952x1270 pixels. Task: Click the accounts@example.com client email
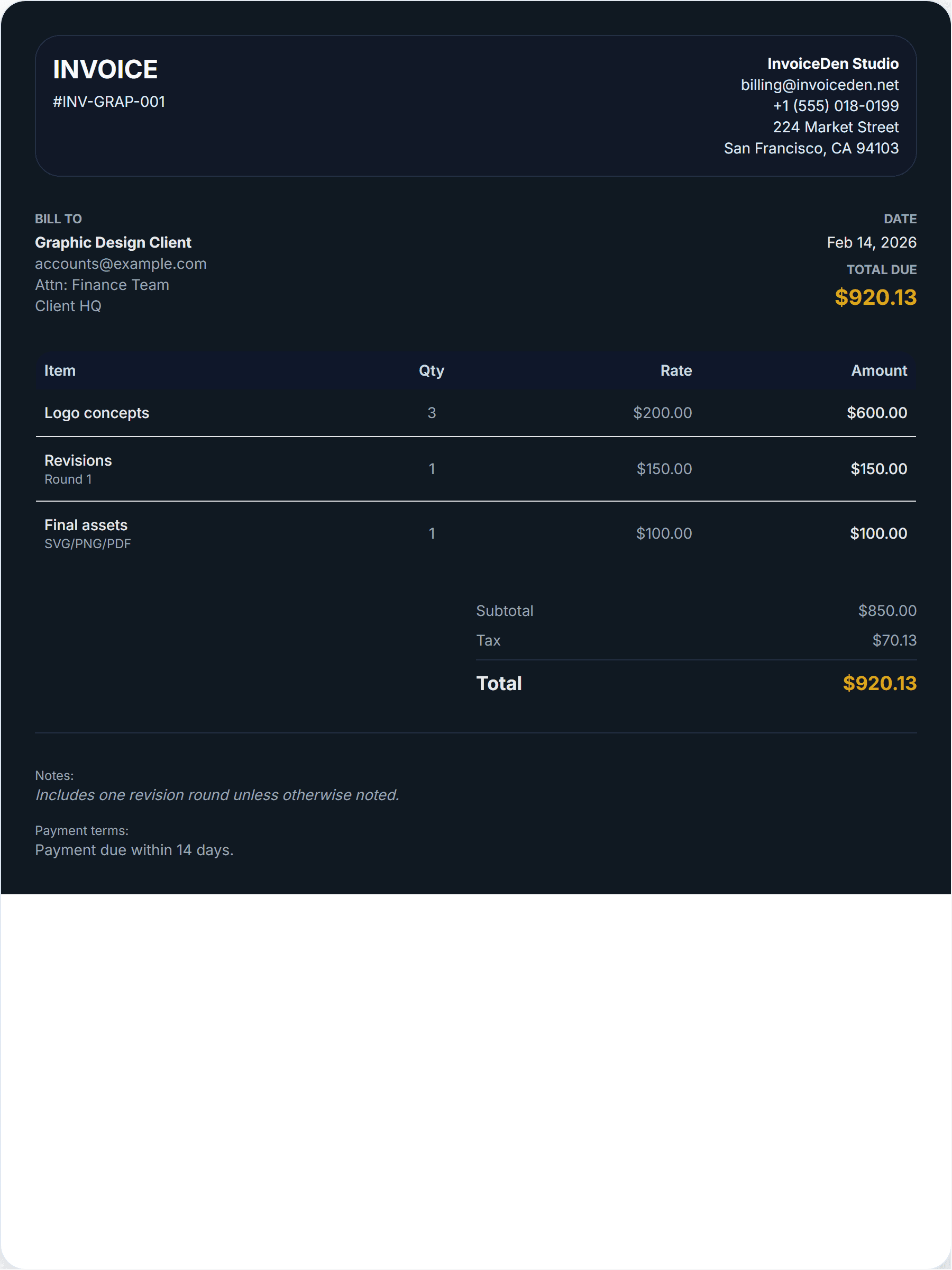pyautogui.click(x=121, y=264)
